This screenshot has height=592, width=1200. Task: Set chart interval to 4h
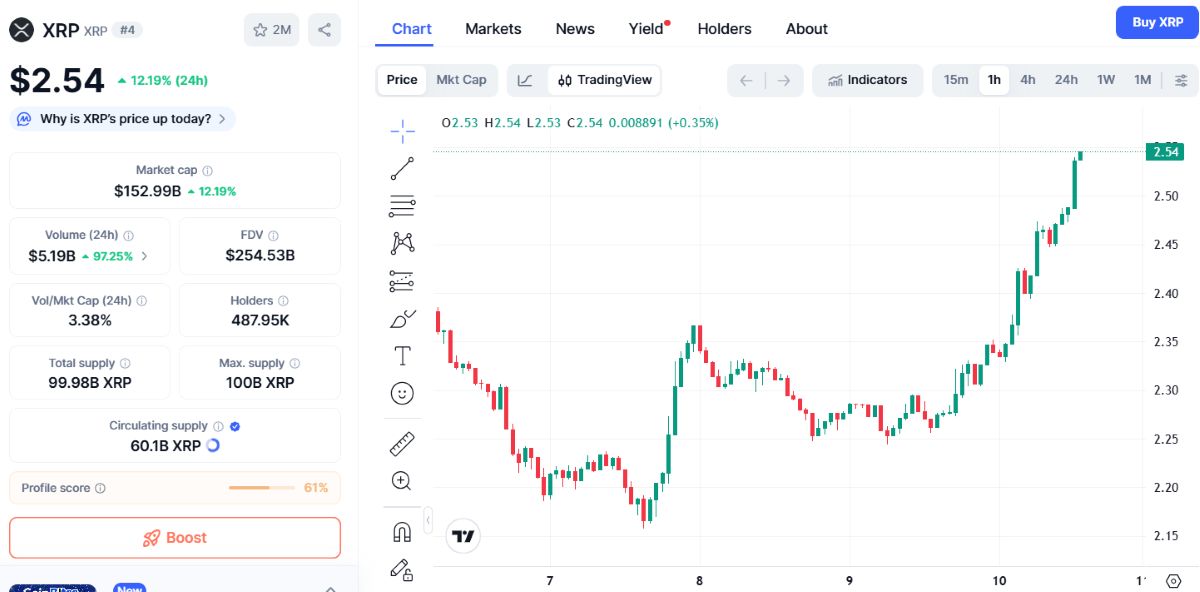(x=1028, y=80)
